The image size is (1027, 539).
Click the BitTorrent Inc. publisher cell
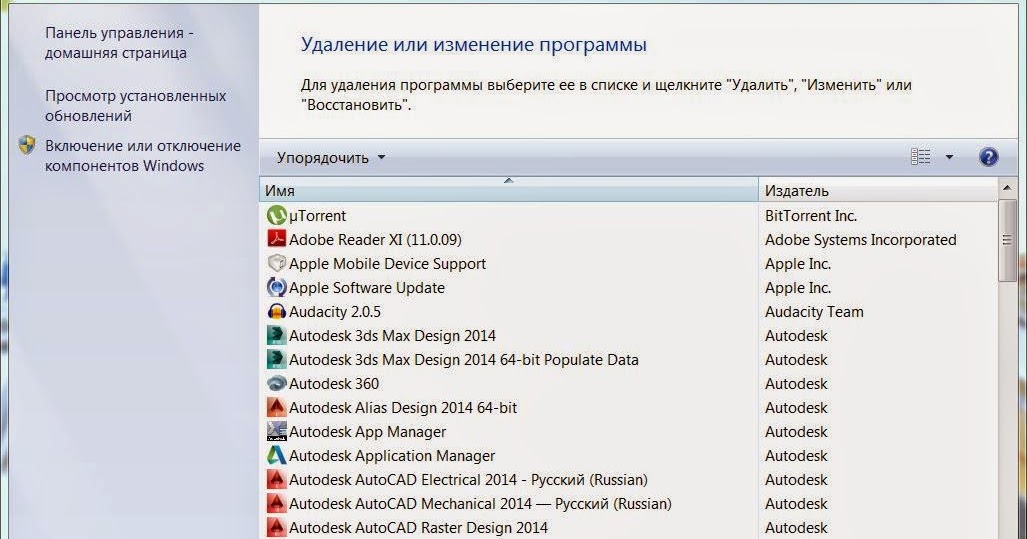pos(811,215)
